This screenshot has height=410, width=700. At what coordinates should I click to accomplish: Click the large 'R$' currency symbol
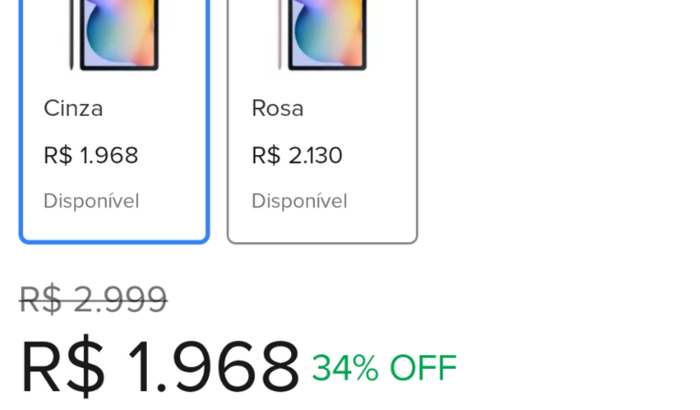pyautogui.click(x=62, y=367)
